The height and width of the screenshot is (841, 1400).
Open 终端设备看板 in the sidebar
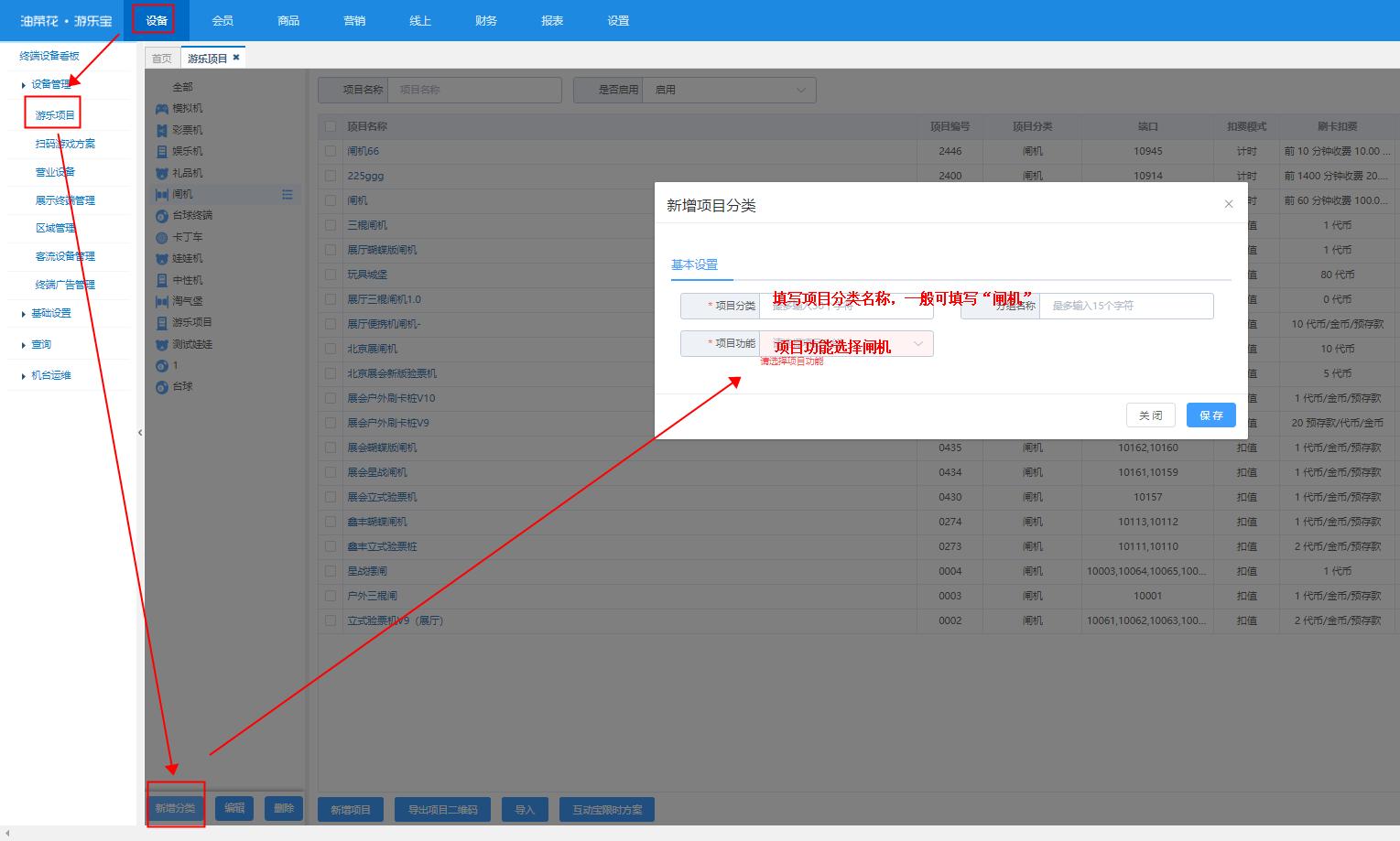[49, 56]
